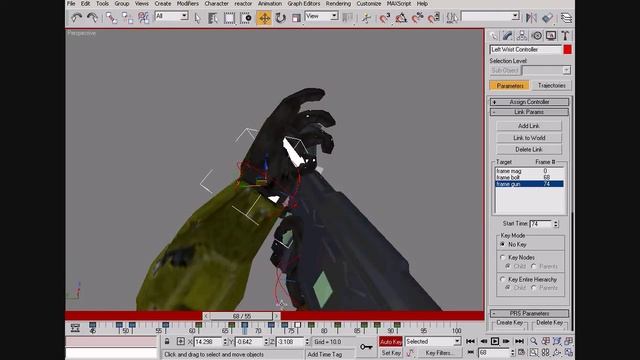Switch to the Create command panel
Viewport: 640px width, 360px height.
click(493, 36)
